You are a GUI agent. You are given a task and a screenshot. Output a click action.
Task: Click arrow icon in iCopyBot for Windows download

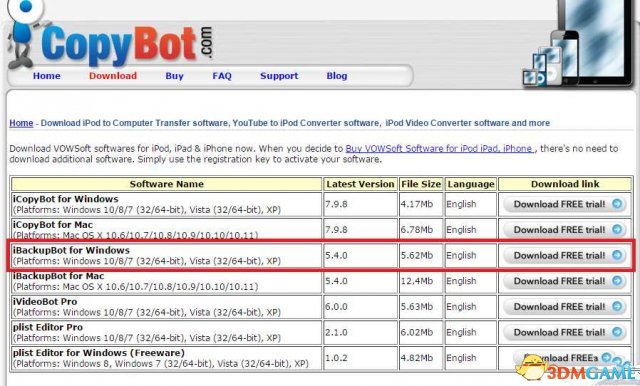click(x=617, y=204)
